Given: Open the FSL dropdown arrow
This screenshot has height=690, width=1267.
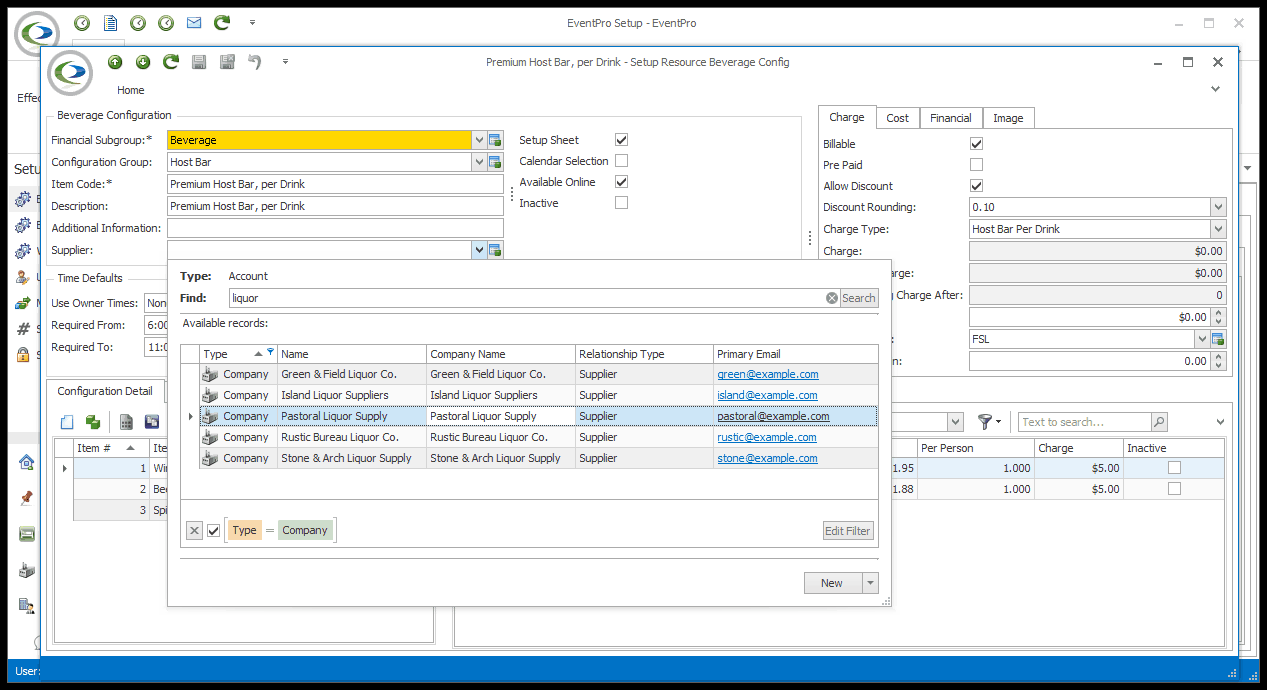Looking at the screenshot, I should point(1202,339).
